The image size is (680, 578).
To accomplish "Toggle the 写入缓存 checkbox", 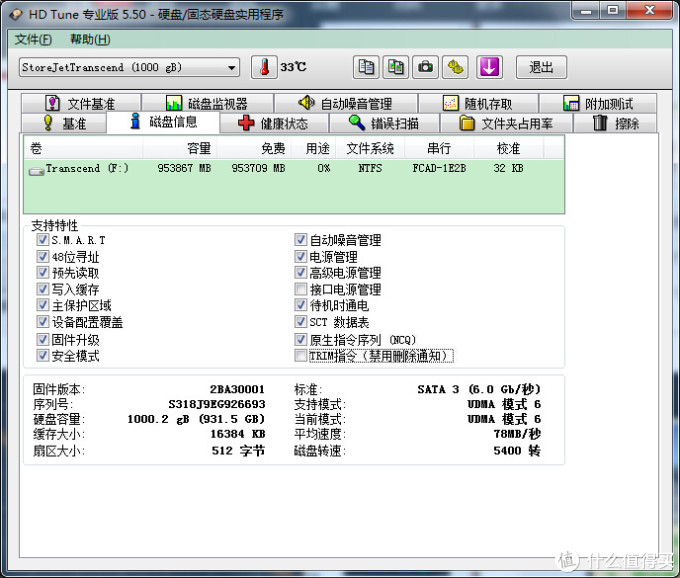I will pos(42,289).
